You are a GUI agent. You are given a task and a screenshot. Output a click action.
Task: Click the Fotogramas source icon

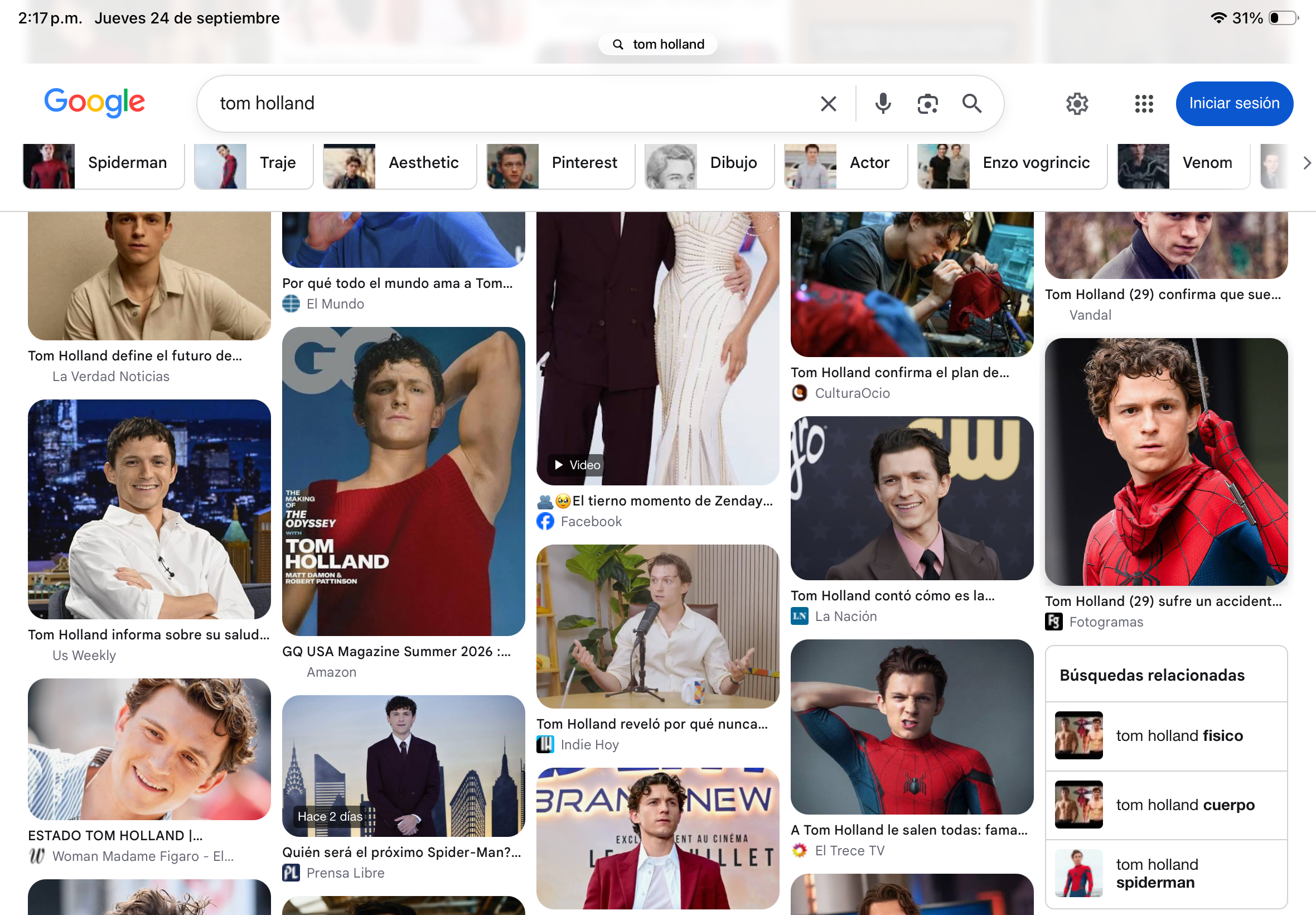pyautogui.click(x=1053, y=622)
